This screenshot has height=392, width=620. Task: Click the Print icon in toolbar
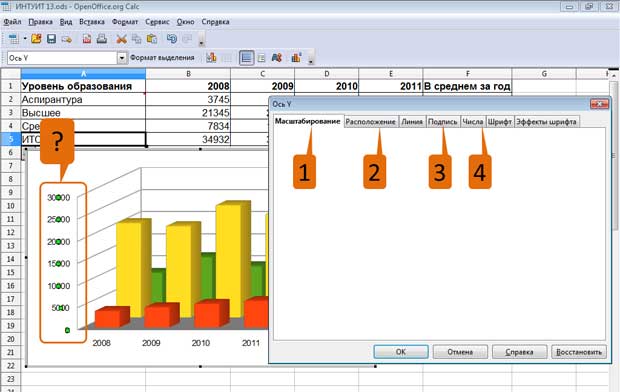click(102, 39)
